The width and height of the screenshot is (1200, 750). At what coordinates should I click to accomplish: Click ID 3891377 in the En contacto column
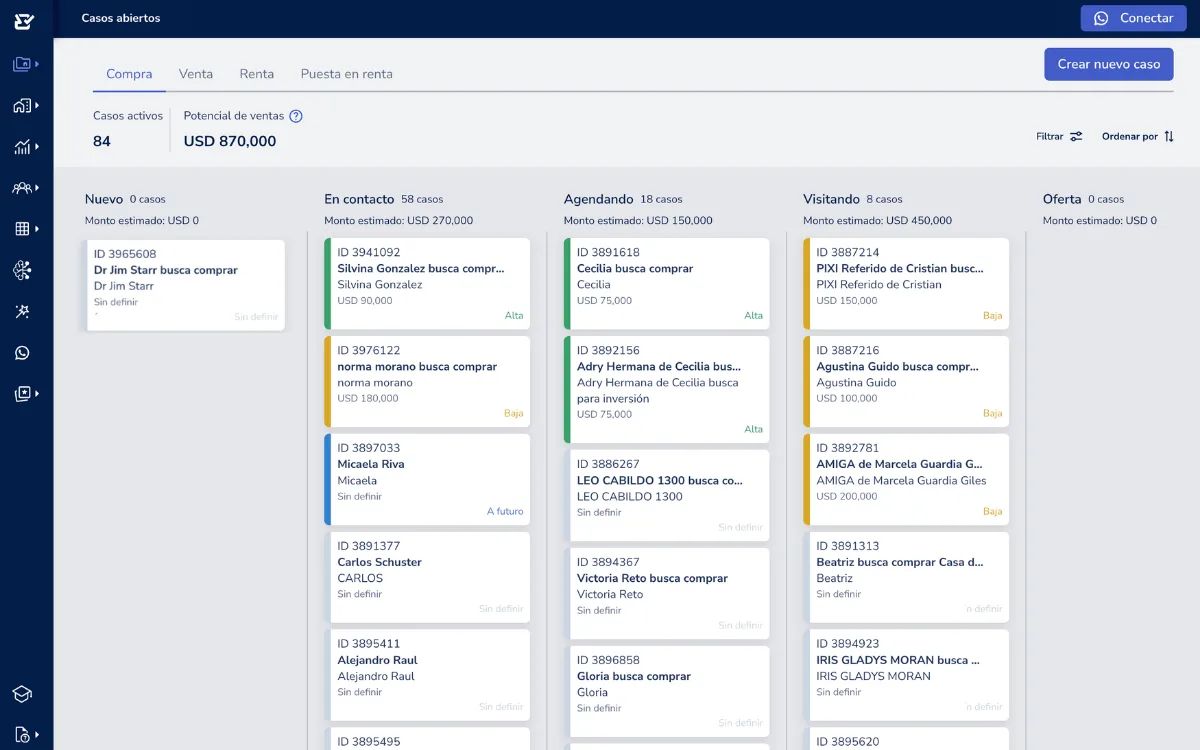[x=368, y=546]
